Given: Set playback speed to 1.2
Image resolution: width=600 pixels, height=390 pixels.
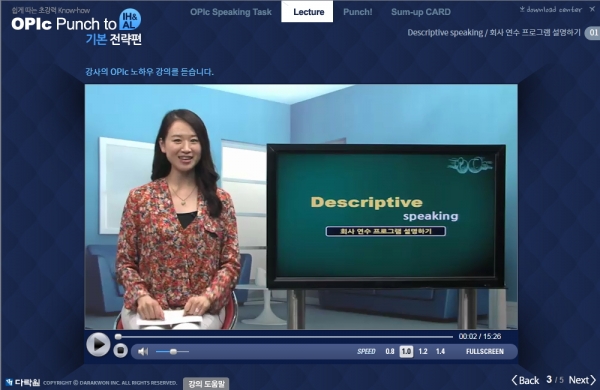Looking at the screenshot, I should click(423, 351).
